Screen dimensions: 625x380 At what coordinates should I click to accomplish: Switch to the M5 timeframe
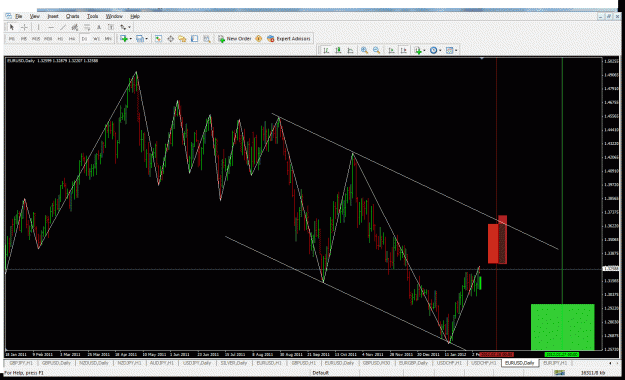(24, 39)
